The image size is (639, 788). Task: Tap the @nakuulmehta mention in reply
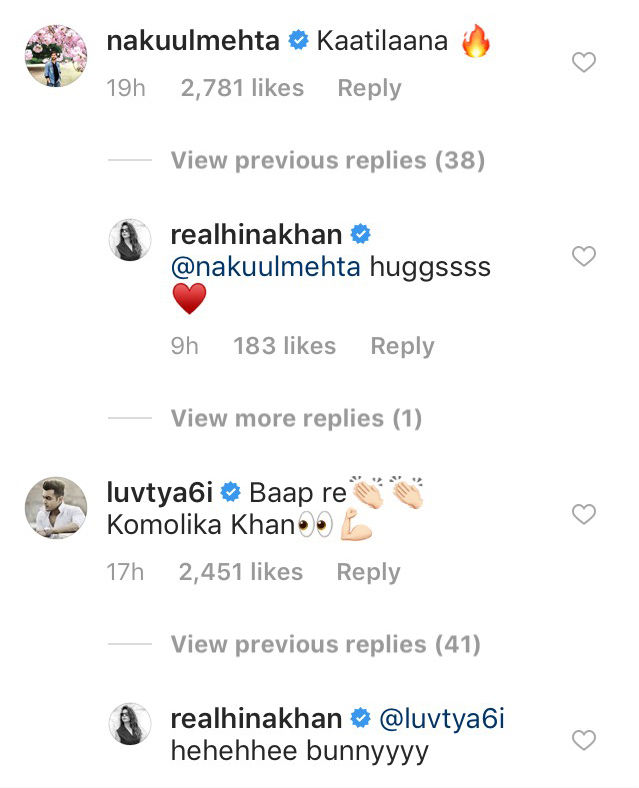point(265,269)
